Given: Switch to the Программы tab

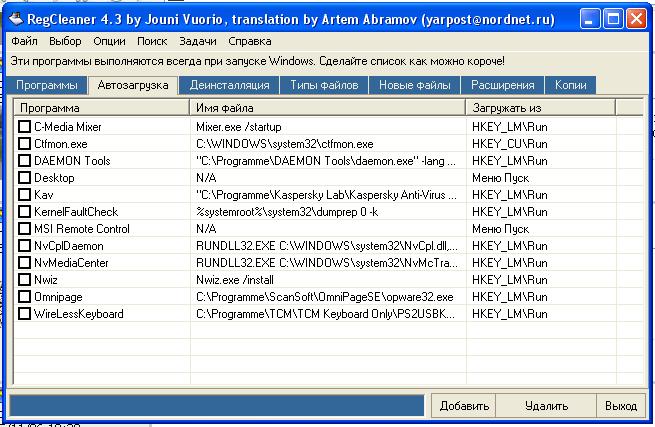Looking at the screenshot, I should tap(47, 85).
